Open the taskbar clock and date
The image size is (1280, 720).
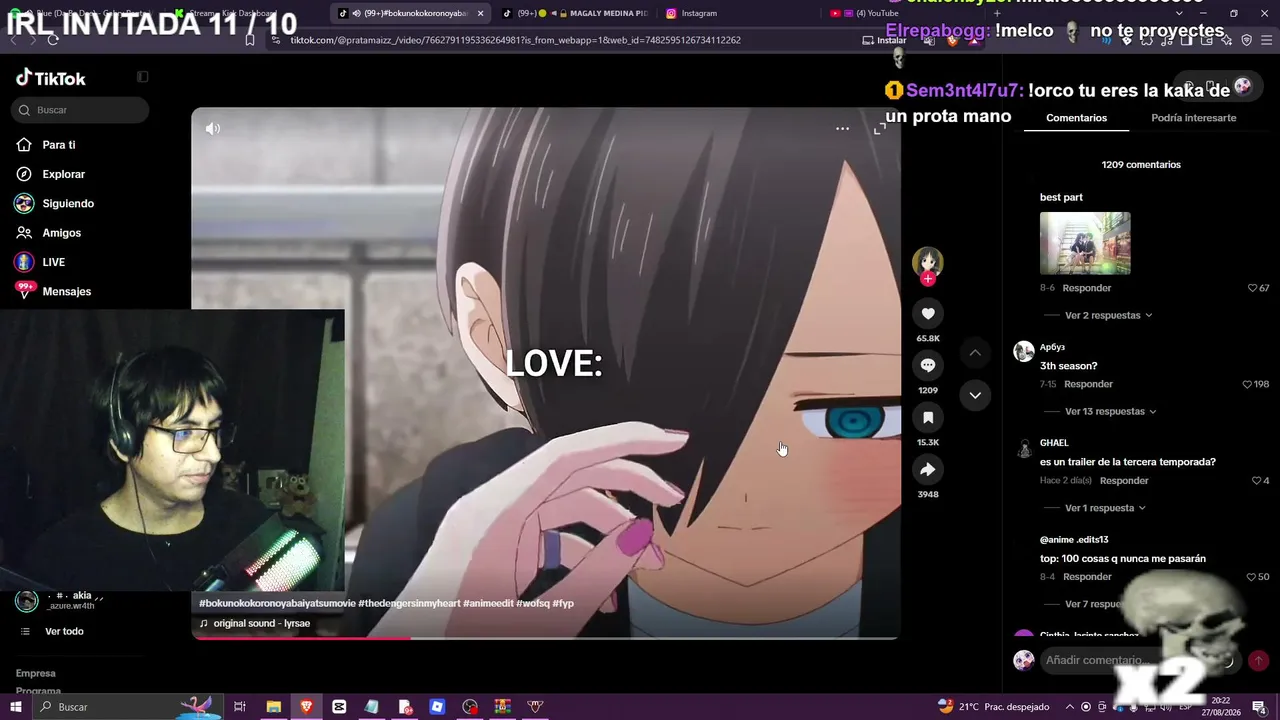1222,707
